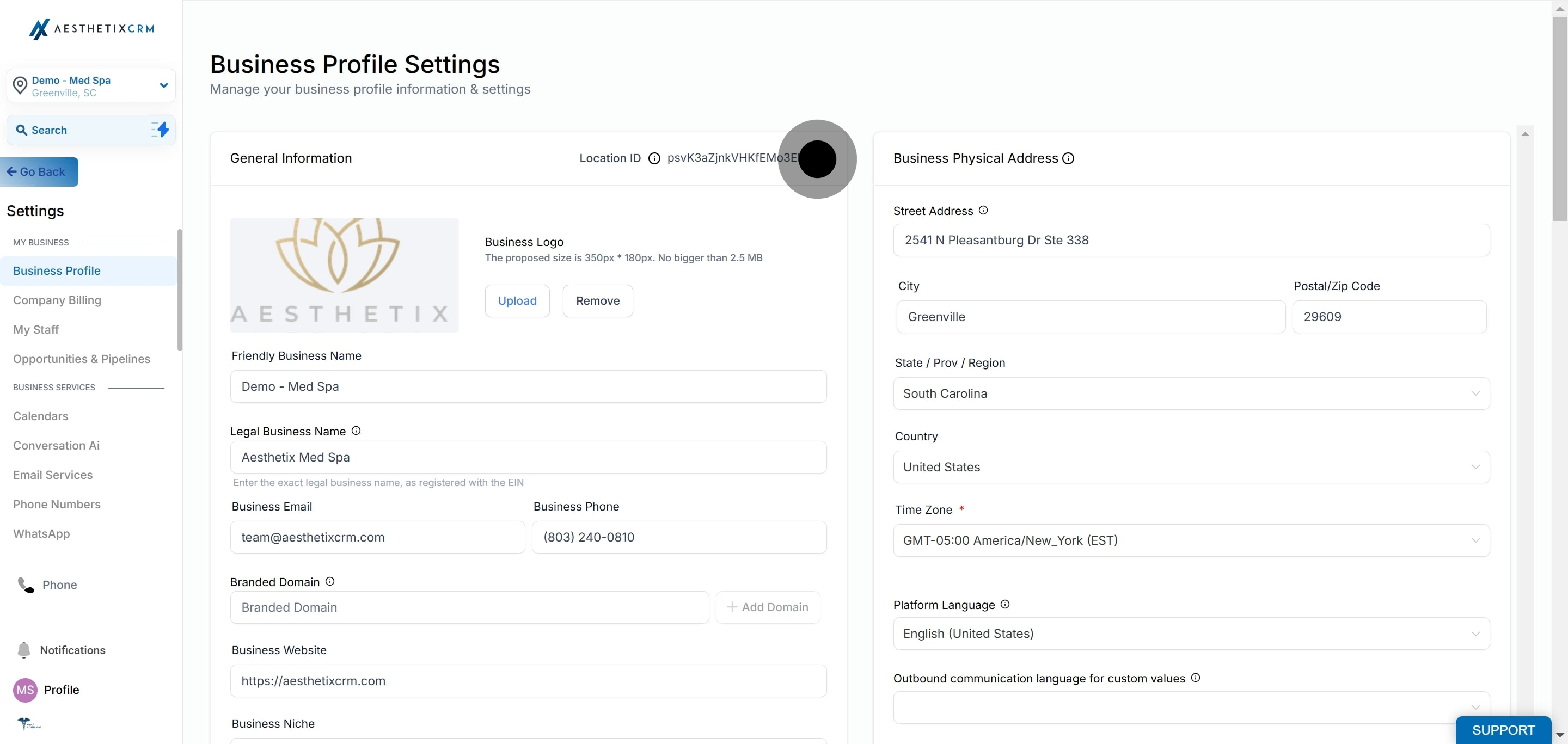Click the Upload logo button
Screen dimensions: 1568x744
tap(517, 300)
